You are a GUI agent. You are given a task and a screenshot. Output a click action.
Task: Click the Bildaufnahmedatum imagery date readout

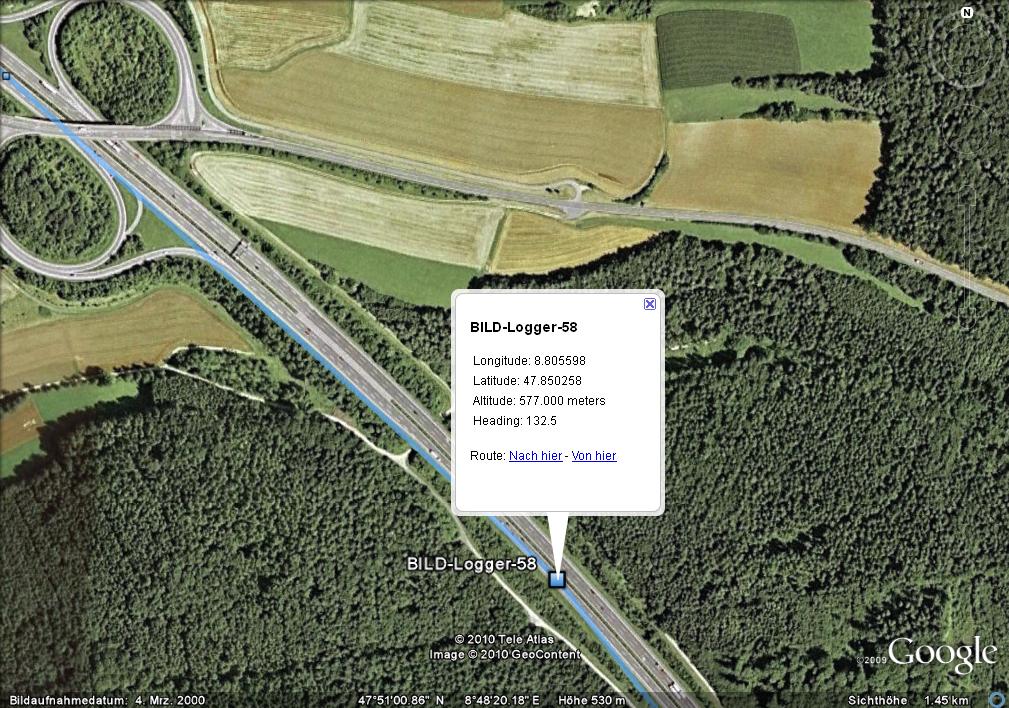coord(107,700)
